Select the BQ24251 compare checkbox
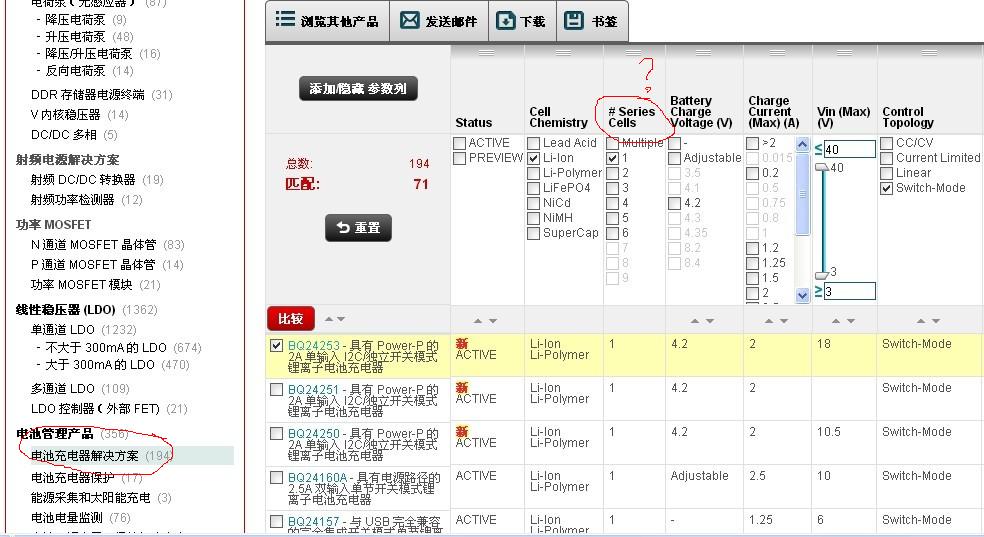This screenshot has width=984, height=537. (x=276, y=390)
